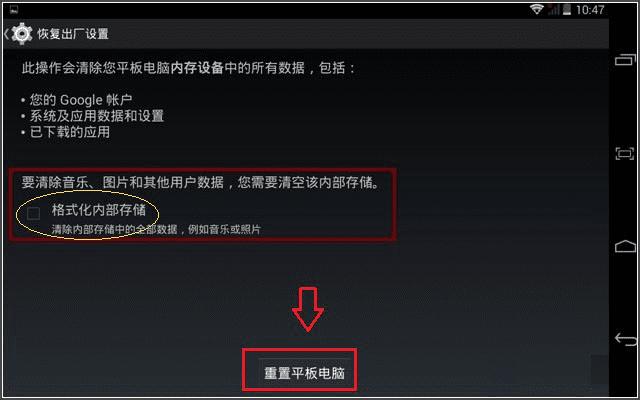This screenshot has width=640, height=400.
Task: Tap the 10:47 clock in status bar
Action: tap(590, 10)
